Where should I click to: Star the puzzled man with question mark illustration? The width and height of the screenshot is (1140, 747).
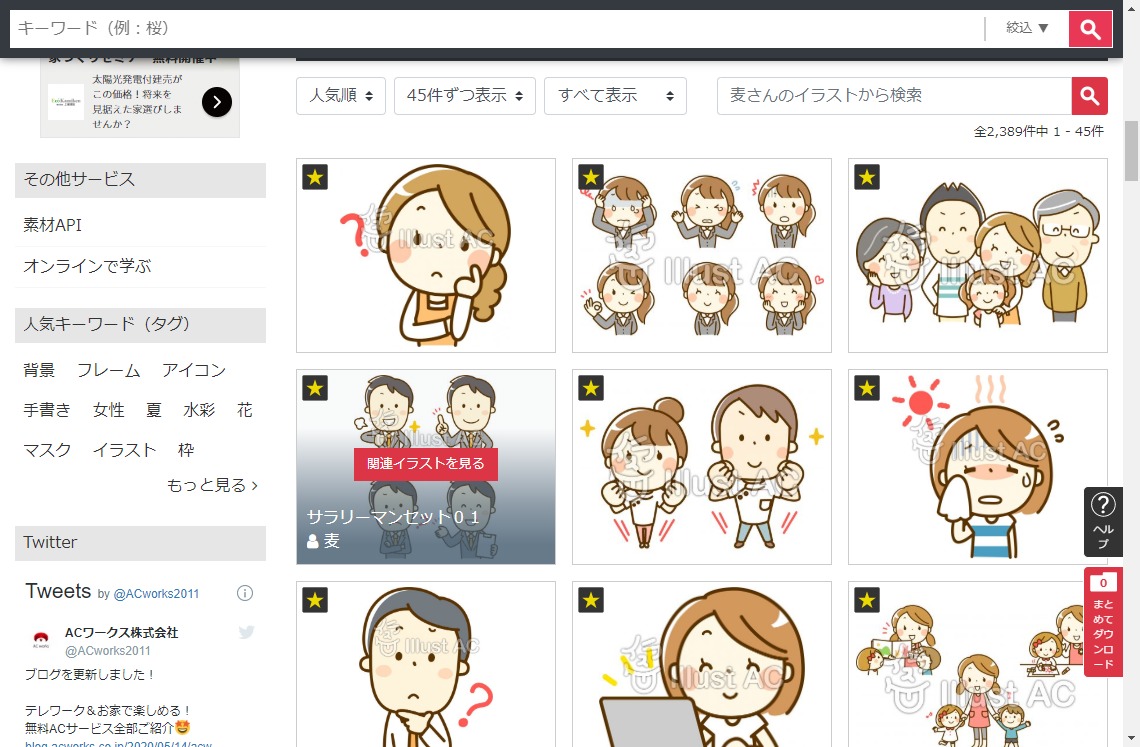[315, 600]
